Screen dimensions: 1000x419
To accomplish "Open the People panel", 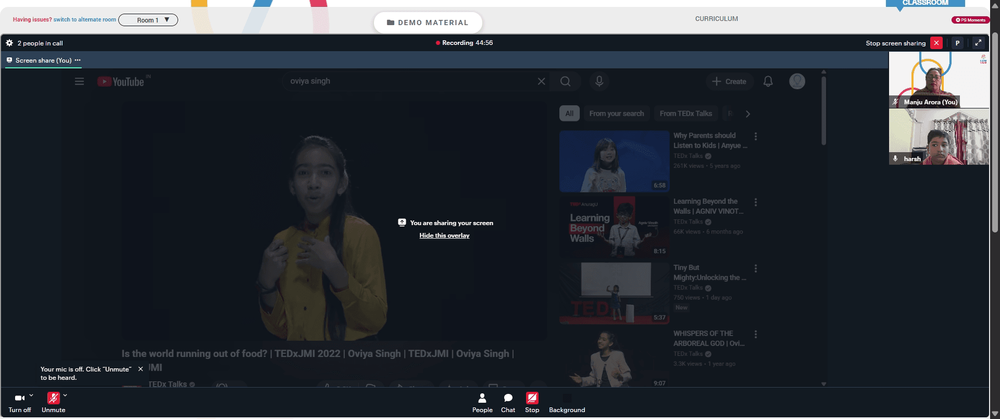I will pos(482,402).
